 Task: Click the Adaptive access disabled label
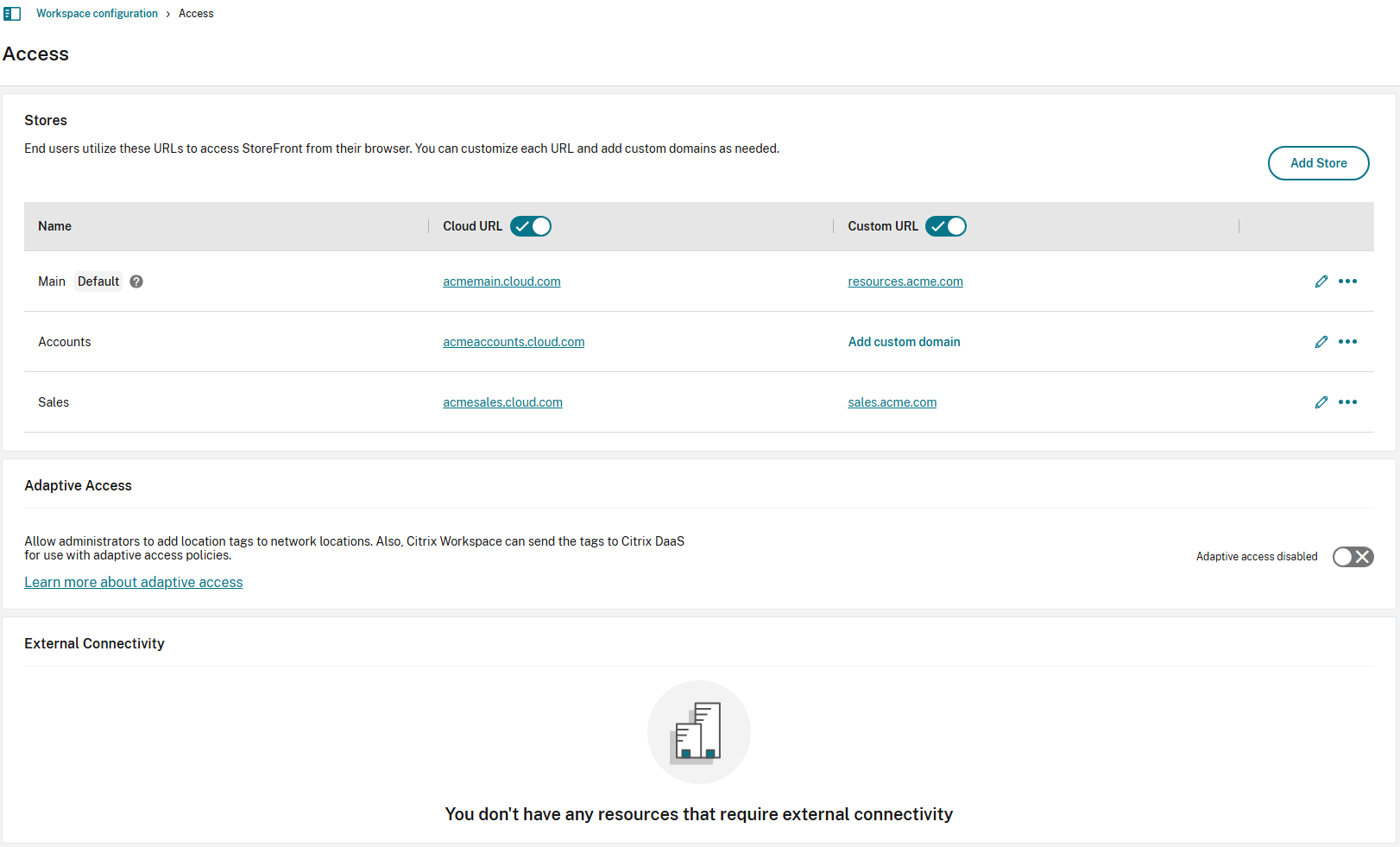point(1257,557)
